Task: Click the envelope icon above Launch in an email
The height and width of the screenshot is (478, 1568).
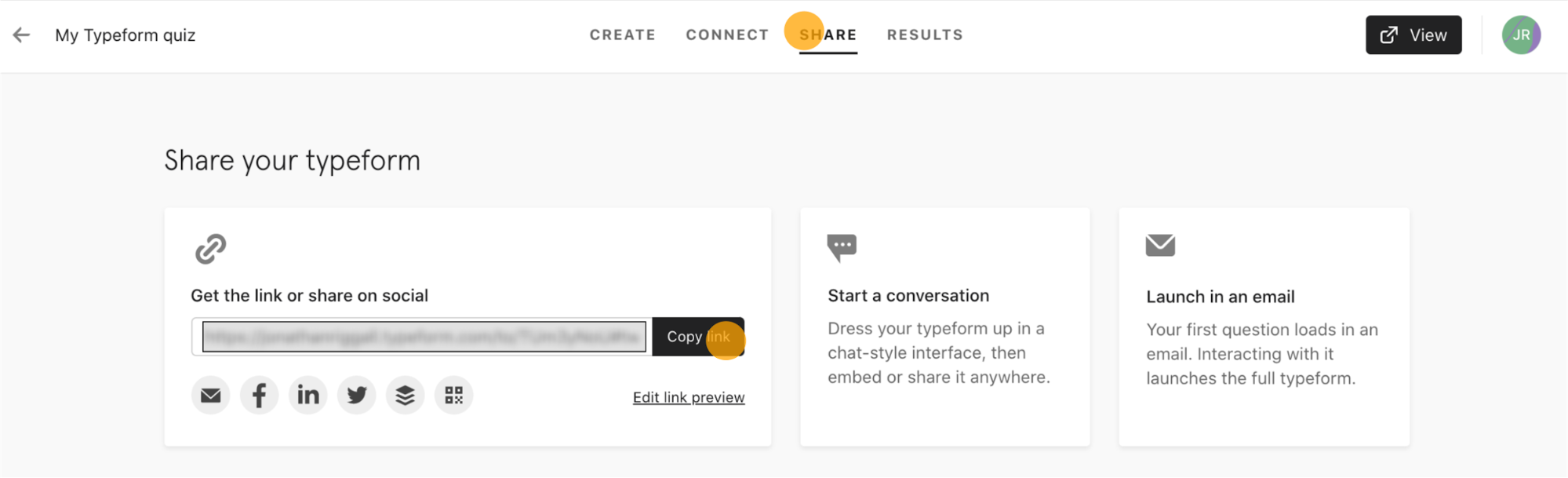Action: pos(1160,246)
